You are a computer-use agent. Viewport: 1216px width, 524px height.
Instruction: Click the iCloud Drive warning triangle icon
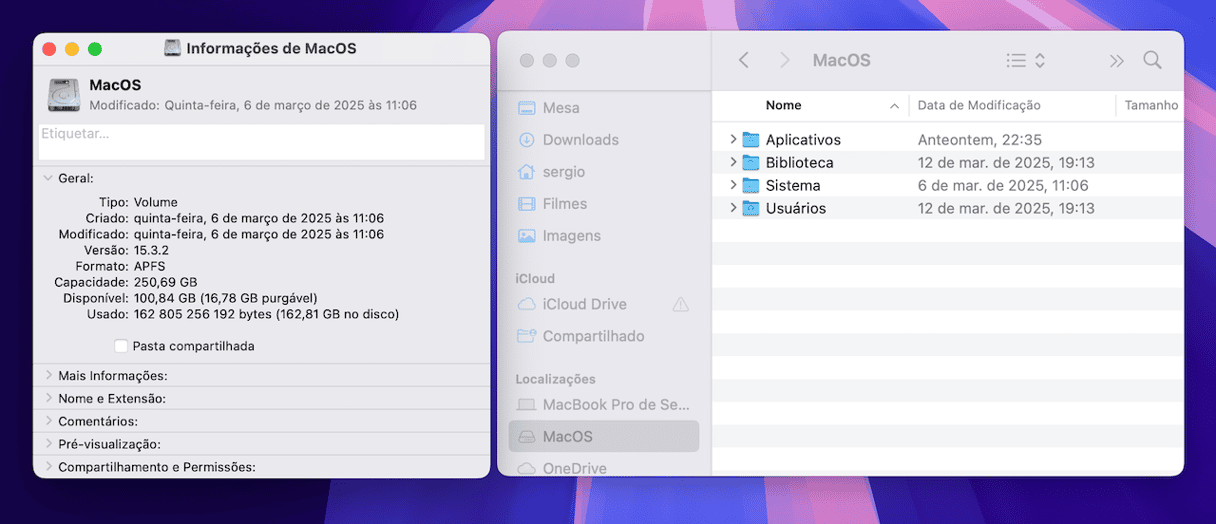coord(681,304)
